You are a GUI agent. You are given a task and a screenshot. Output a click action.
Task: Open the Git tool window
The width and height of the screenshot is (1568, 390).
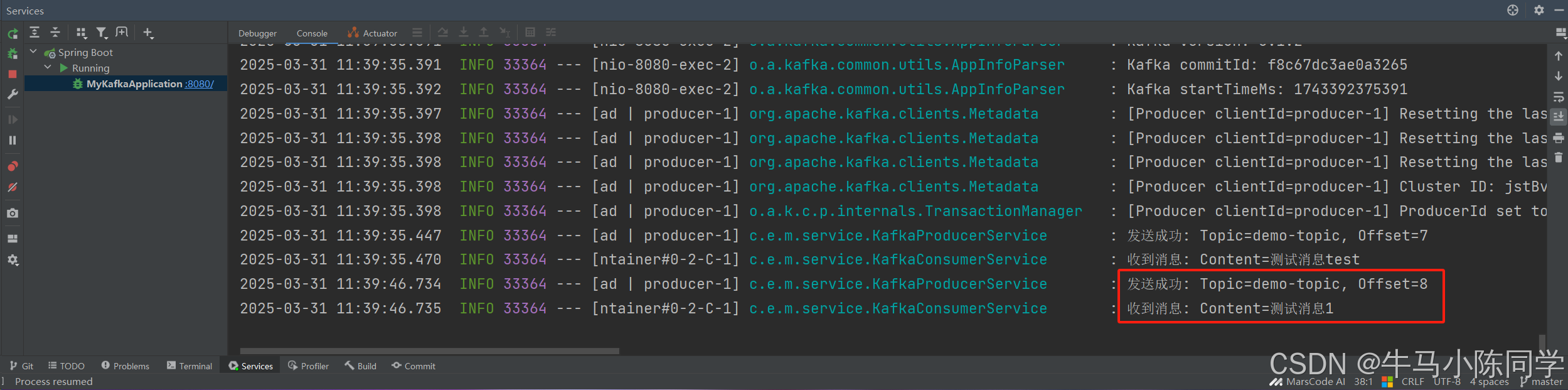[22, 366]
